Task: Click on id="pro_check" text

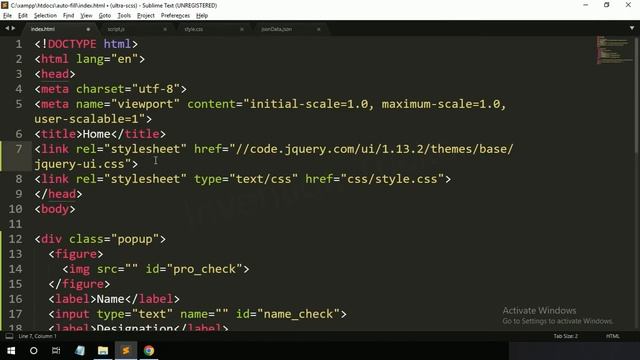Action: coord(194,269)
